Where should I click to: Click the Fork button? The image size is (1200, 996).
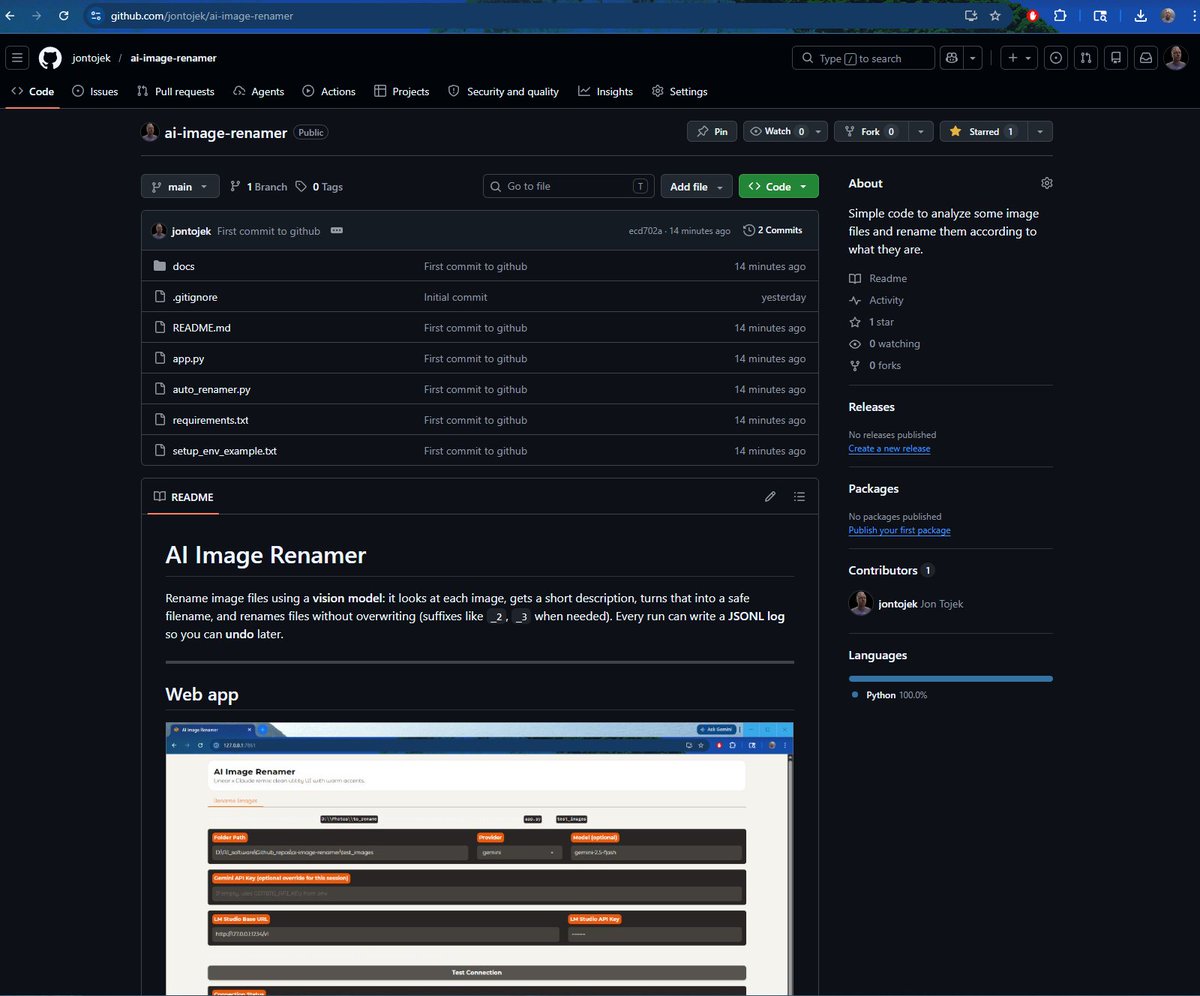point(871,131)
